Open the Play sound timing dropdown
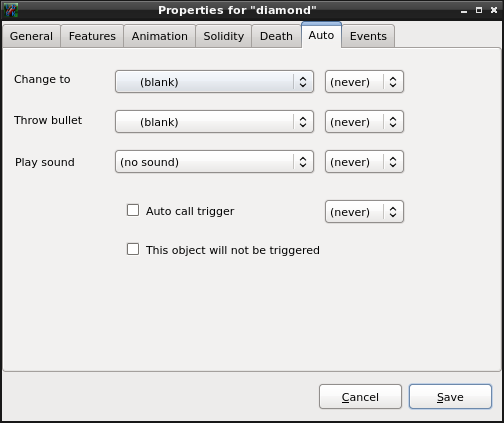The width and height of the screenshot is (504, 423). [364, 162]
